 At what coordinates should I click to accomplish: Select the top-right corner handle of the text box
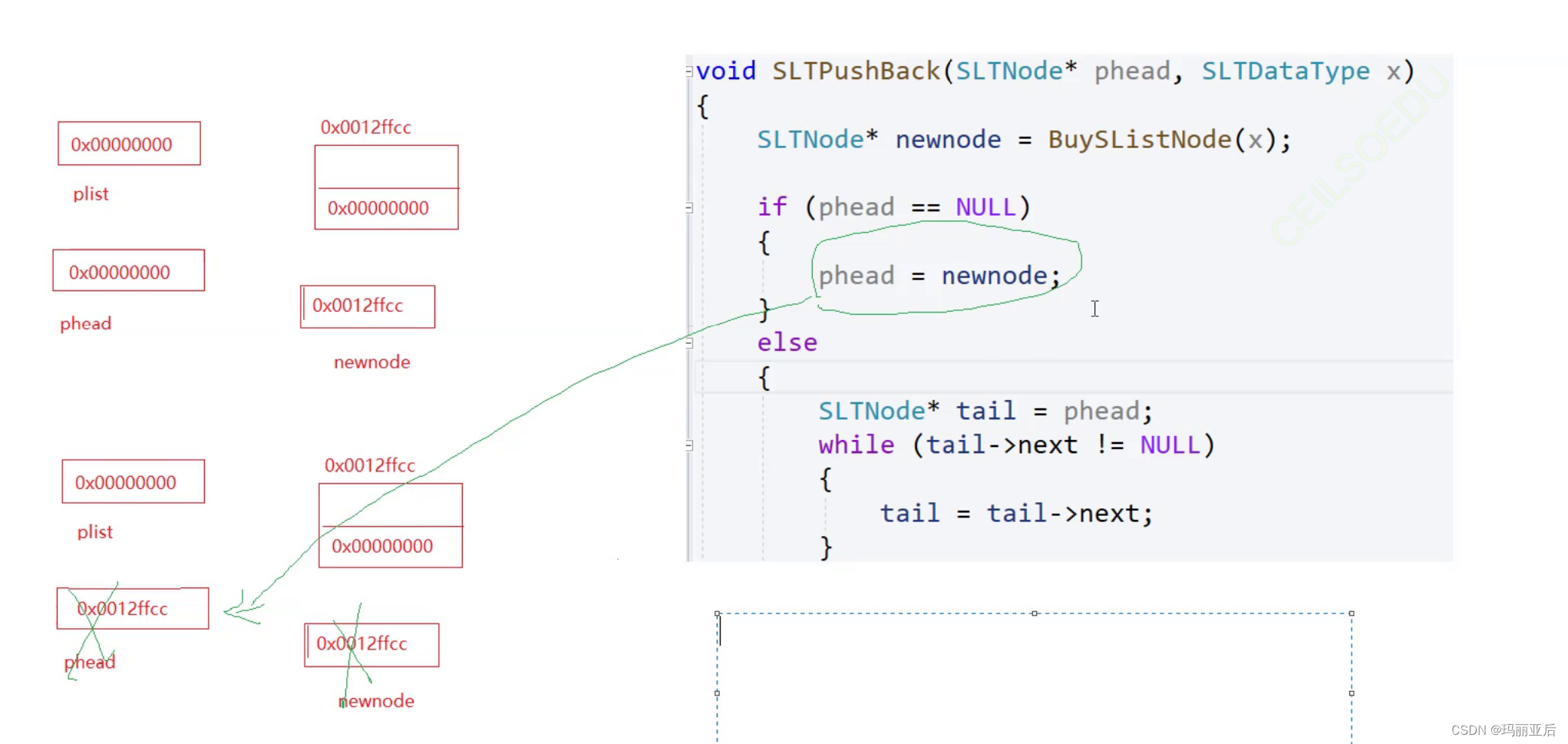pyautogui.click(x=1352, y=613)
